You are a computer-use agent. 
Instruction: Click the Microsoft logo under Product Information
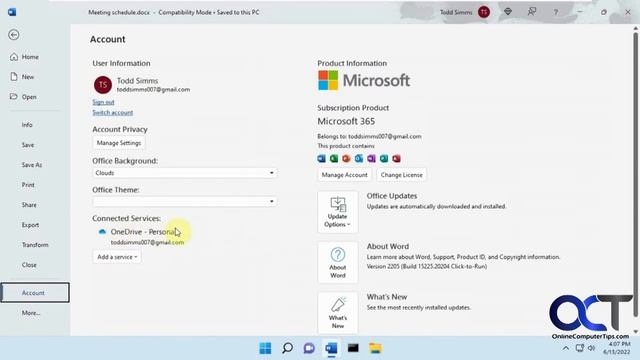pos(364,80)
